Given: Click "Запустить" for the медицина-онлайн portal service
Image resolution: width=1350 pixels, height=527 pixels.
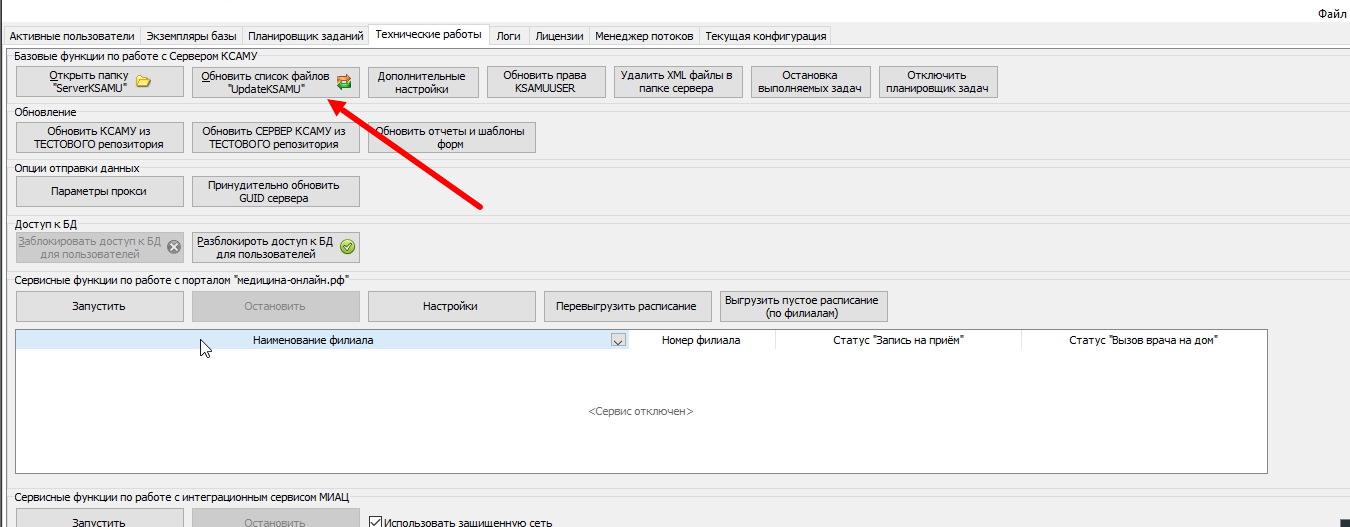Looking at the screenshot, I should pos(100,306).
